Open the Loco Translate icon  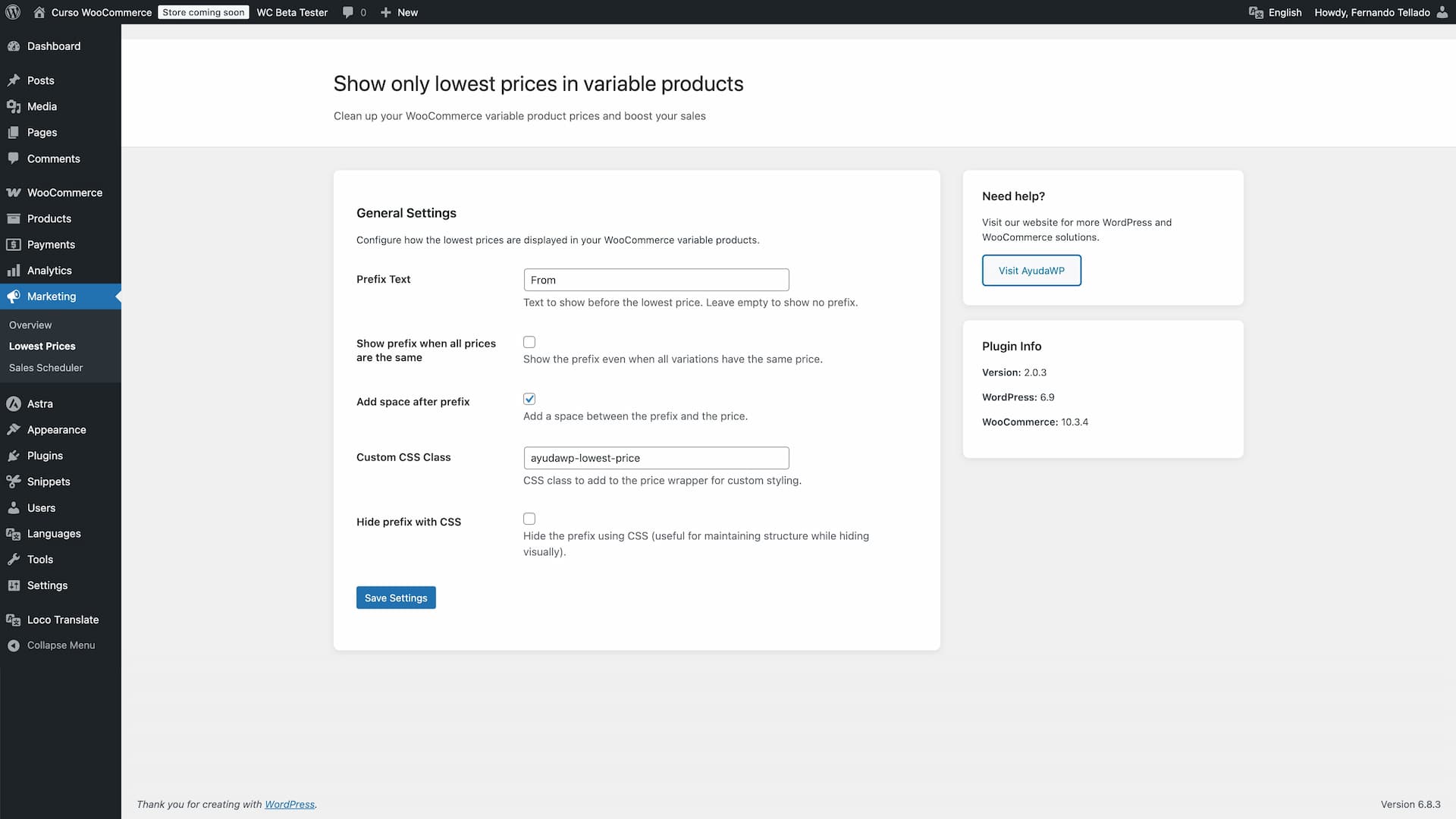[x=14, y=620]
